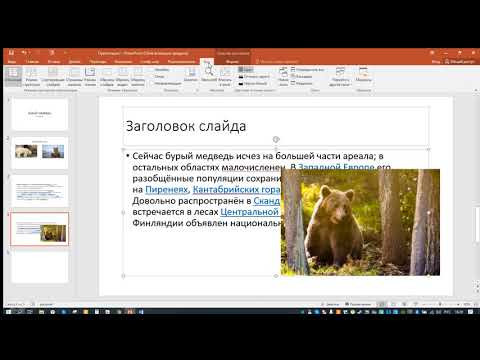The width and height of the screenshot is (480, 360).
Task: Expand the Macros (Макросы) dropdown
Action: tap(363, 75)
